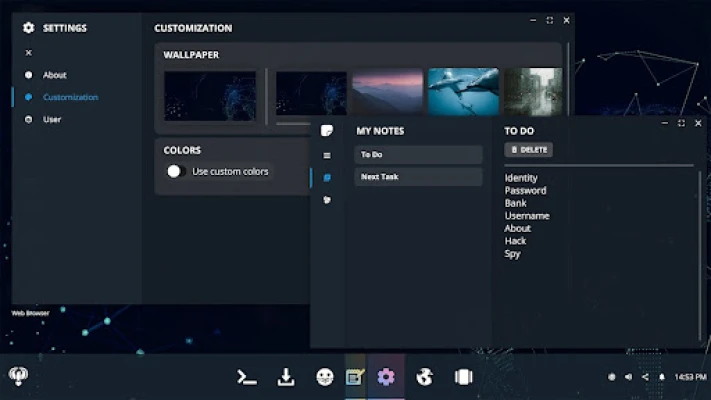Screen dimensions: 711x400
Task: Click the word Bank in the note
Action: pyautogui.click(x=516, y=203)
